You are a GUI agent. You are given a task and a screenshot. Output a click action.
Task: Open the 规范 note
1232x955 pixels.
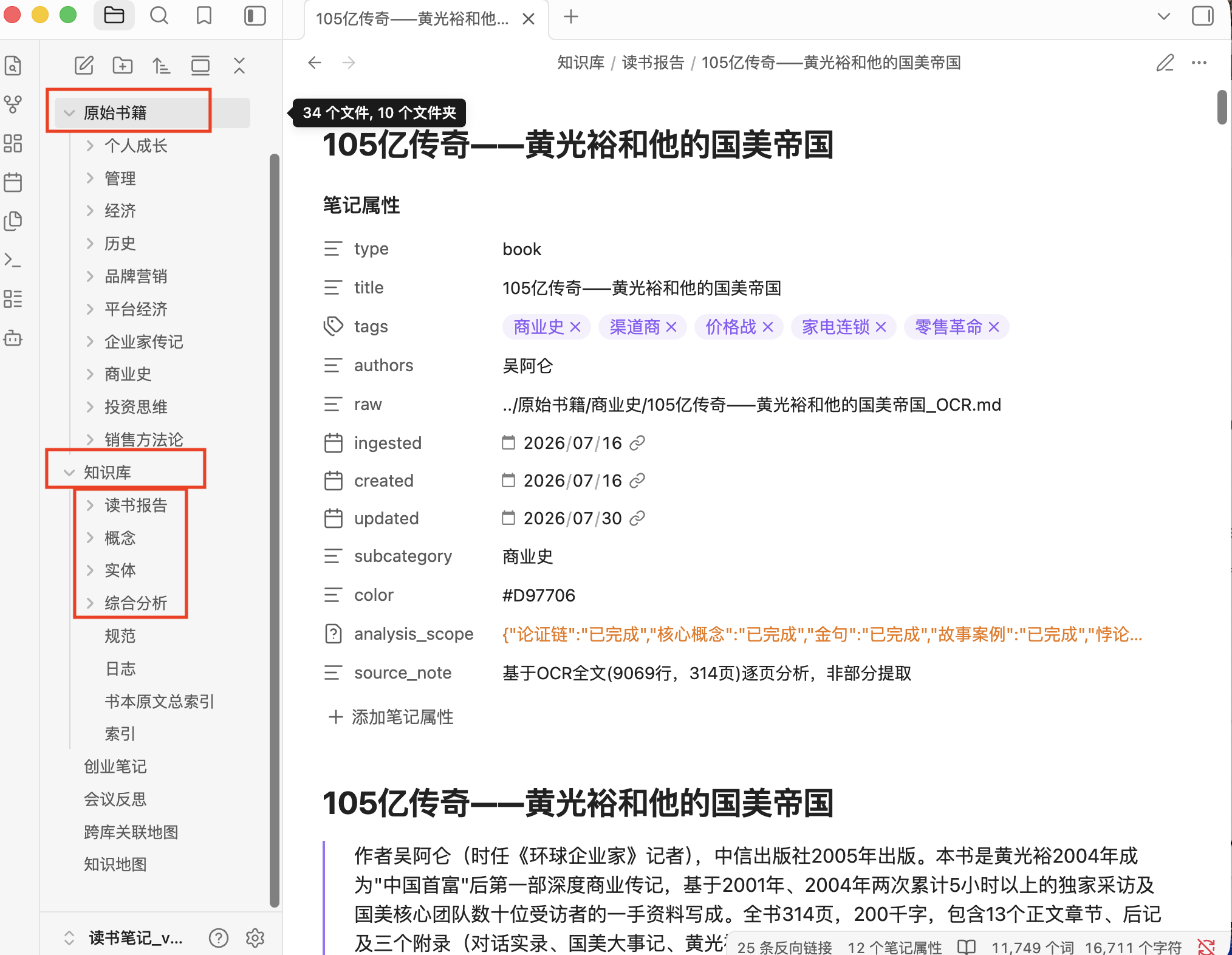click(x=120, y=636)
